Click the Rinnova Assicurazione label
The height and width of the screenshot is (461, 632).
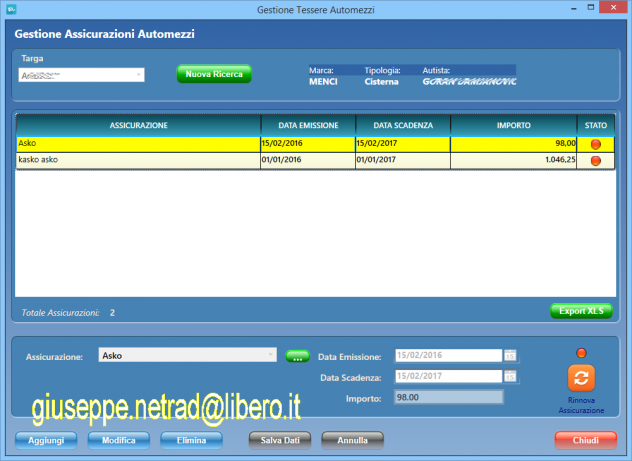(581, 405)
